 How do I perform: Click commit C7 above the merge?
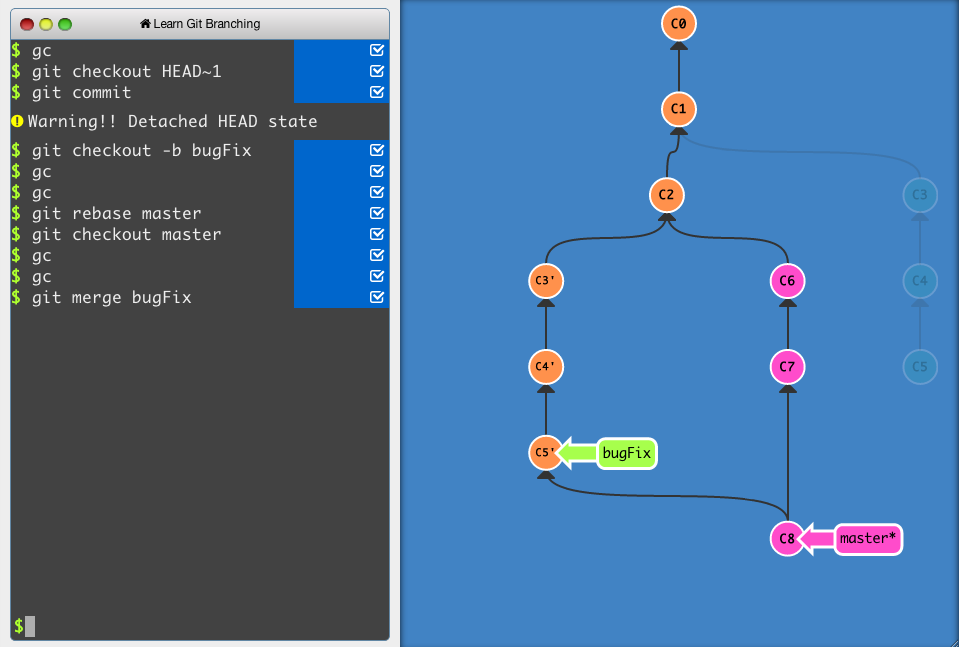click(x=787, y=367)
